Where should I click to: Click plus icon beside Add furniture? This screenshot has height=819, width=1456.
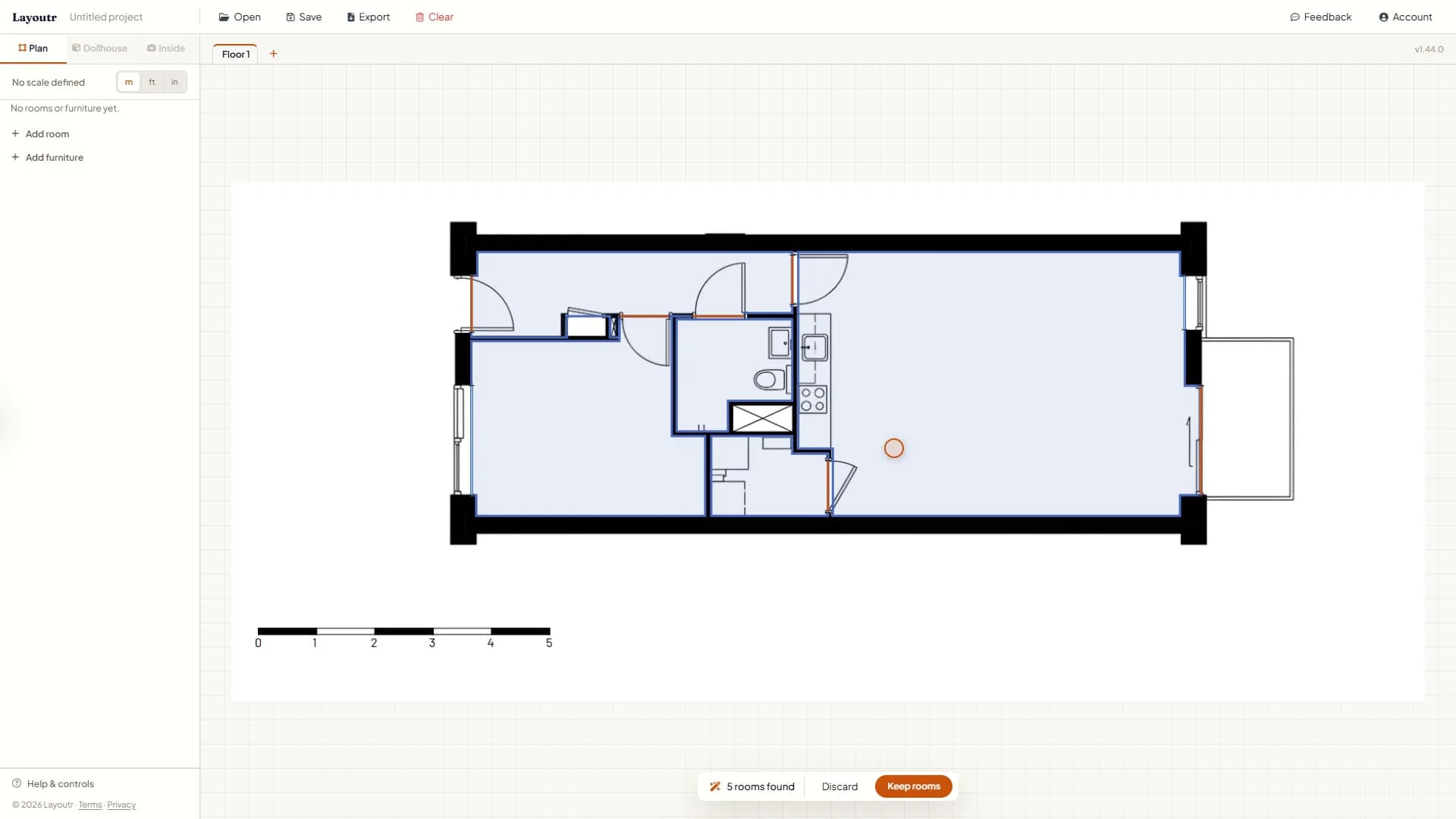click(x=15, y=157)
